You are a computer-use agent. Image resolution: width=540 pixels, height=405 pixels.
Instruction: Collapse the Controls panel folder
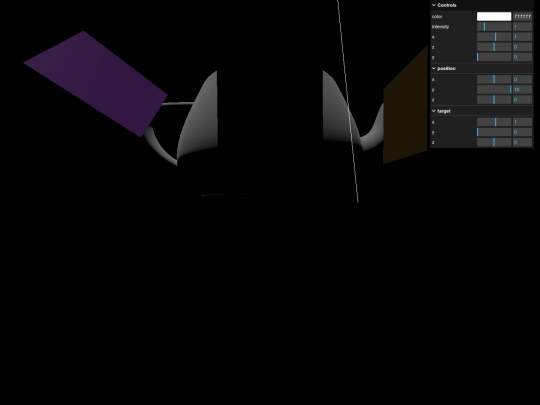coord(481,5)
